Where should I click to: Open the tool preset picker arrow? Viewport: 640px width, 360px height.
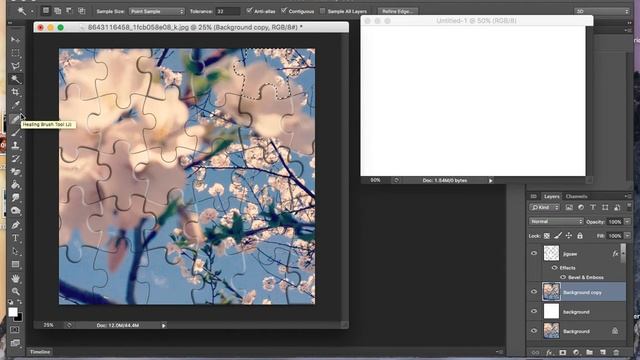[31, 11]
